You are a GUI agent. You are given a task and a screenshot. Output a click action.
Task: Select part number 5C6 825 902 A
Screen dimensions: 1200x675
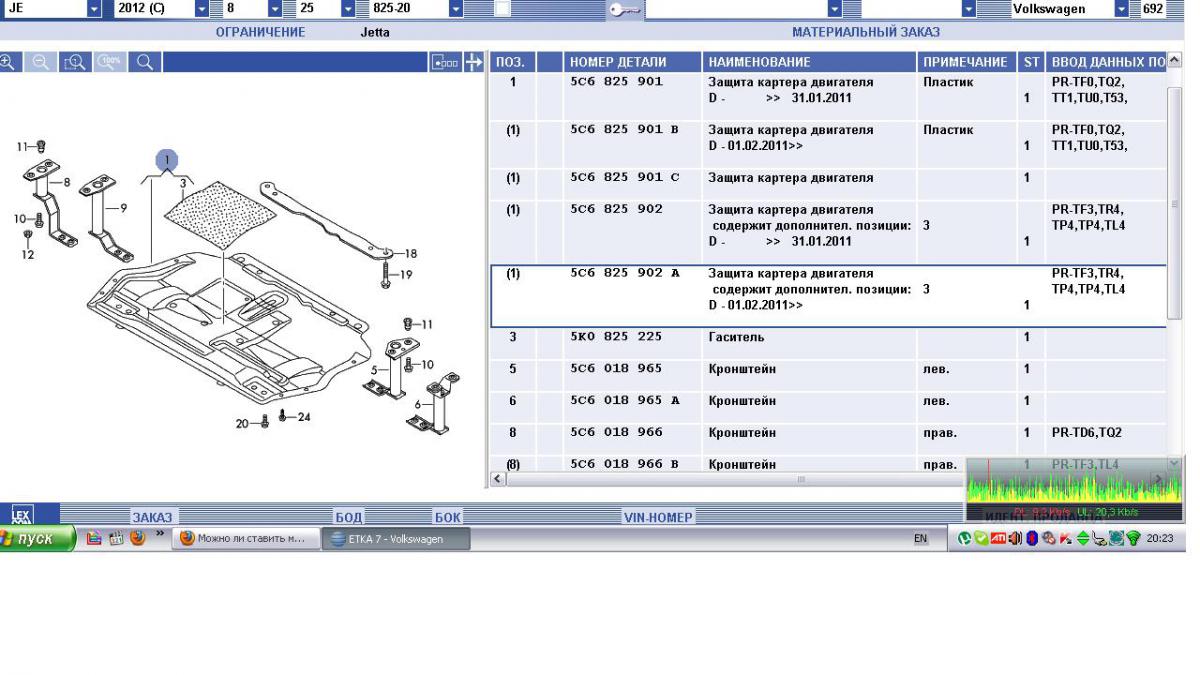624,273
